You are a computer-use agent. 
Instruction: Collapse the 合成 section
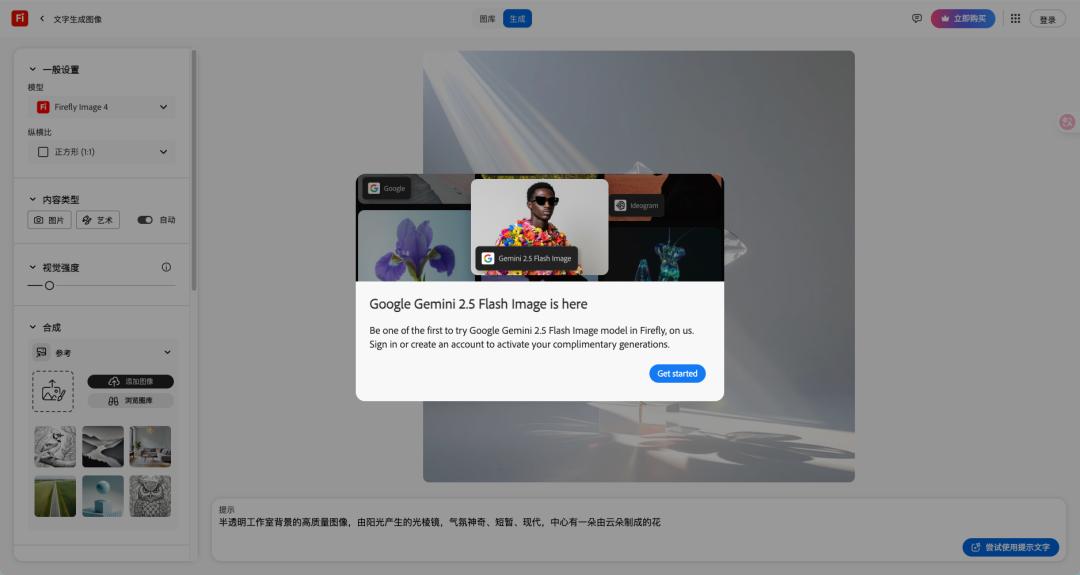pos(32,327)
